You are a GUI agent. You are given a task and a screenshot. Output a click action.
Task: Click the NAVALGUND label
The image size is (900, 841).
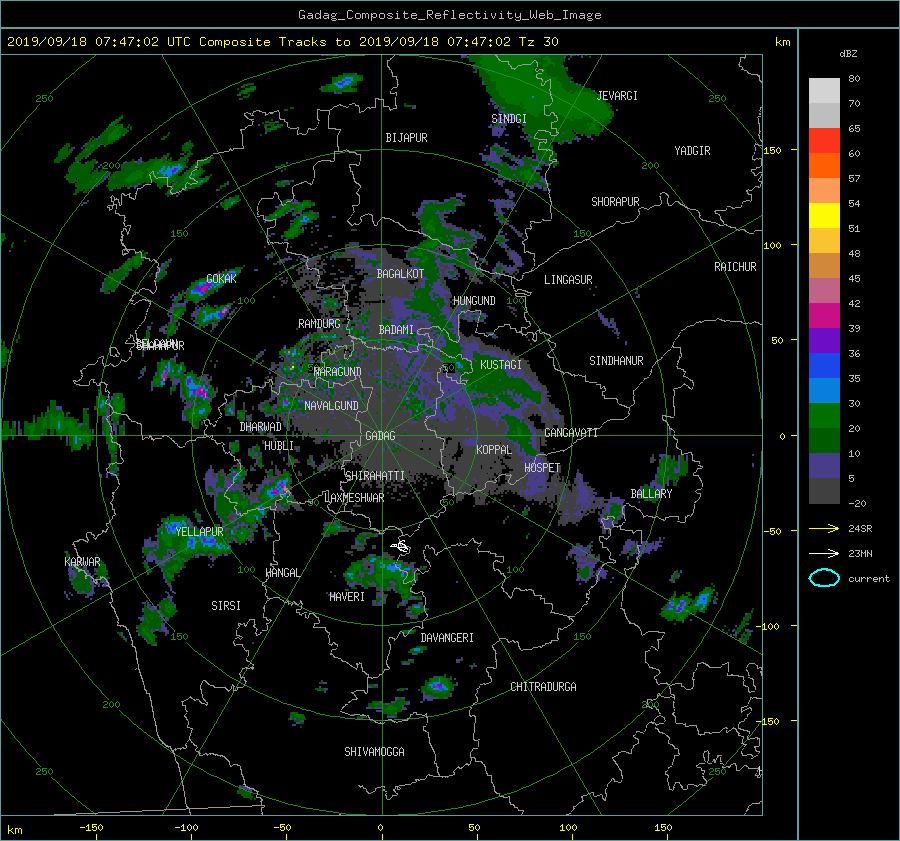(x=331, y=406)
